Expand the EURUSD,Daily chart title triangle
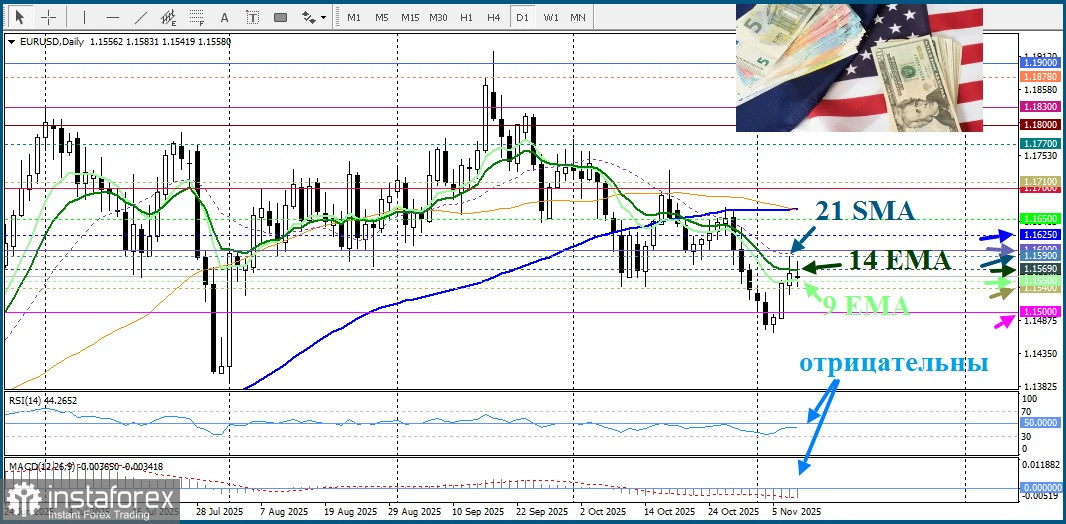This screenshot has height=524, width=1066. [10, 41]
